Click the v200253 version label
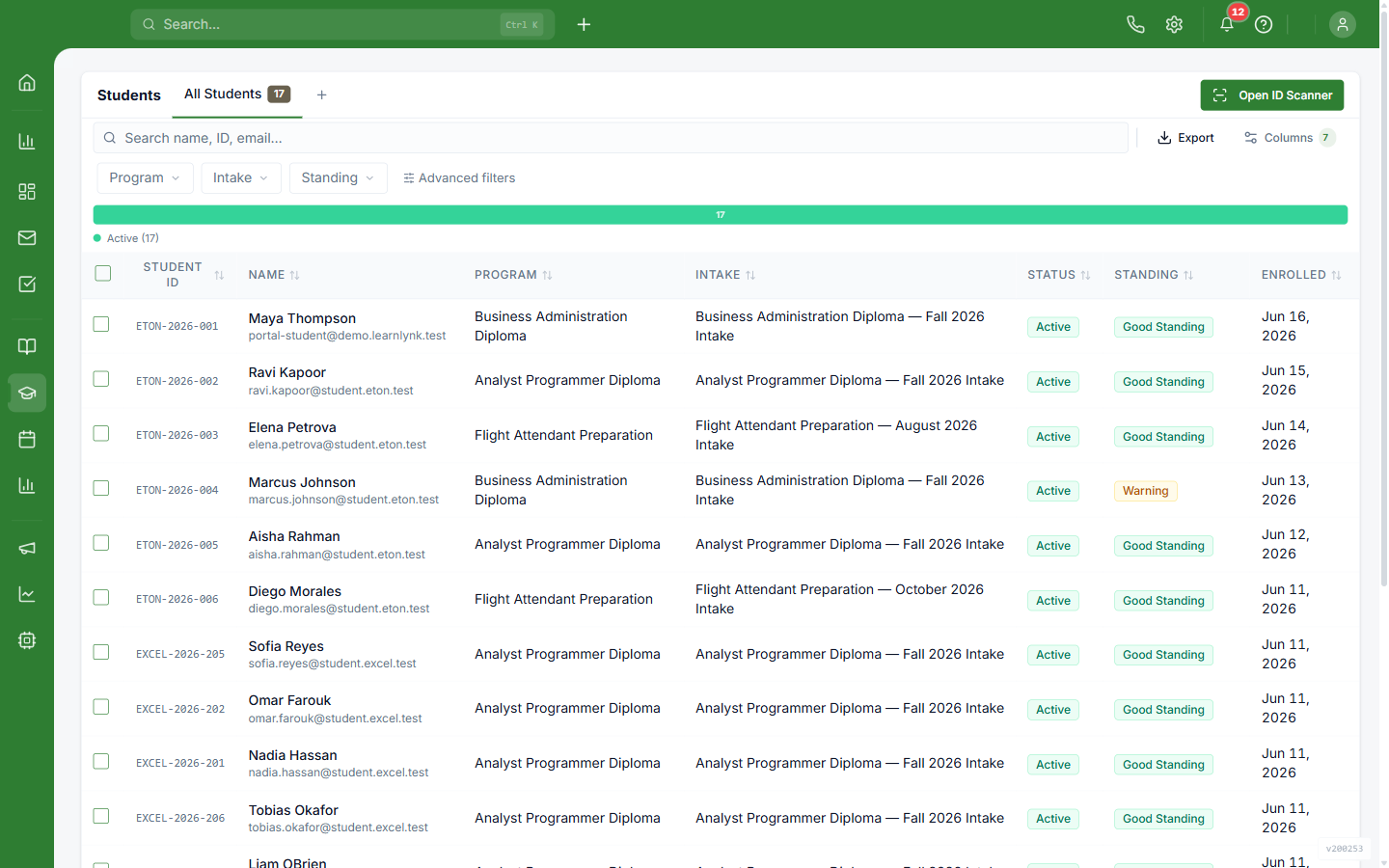The height and width of the screenshot is (868, 1389). coord(1345,849)
